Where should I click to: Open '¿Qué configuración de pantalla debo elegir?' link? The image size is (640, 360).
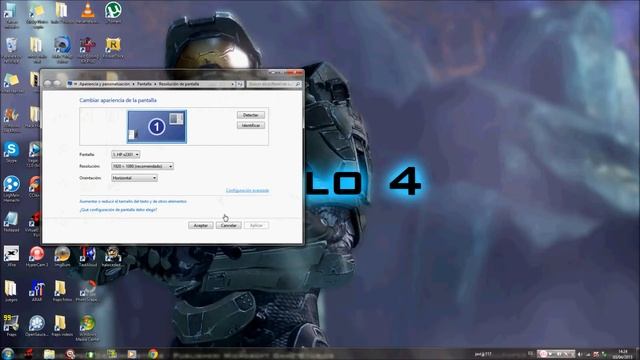click(x=118, y=210)
